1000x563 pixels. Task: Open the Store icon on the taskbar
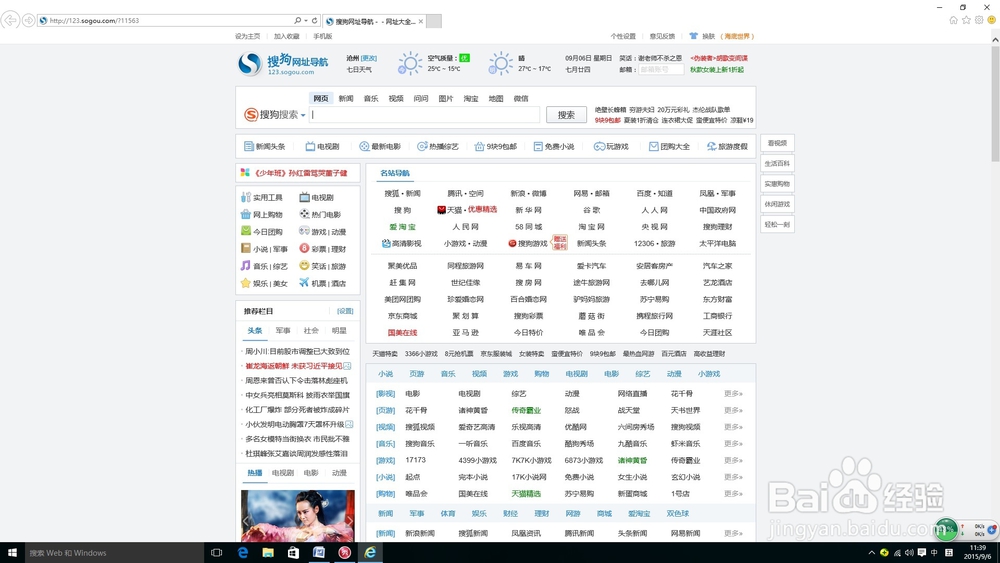293,553
